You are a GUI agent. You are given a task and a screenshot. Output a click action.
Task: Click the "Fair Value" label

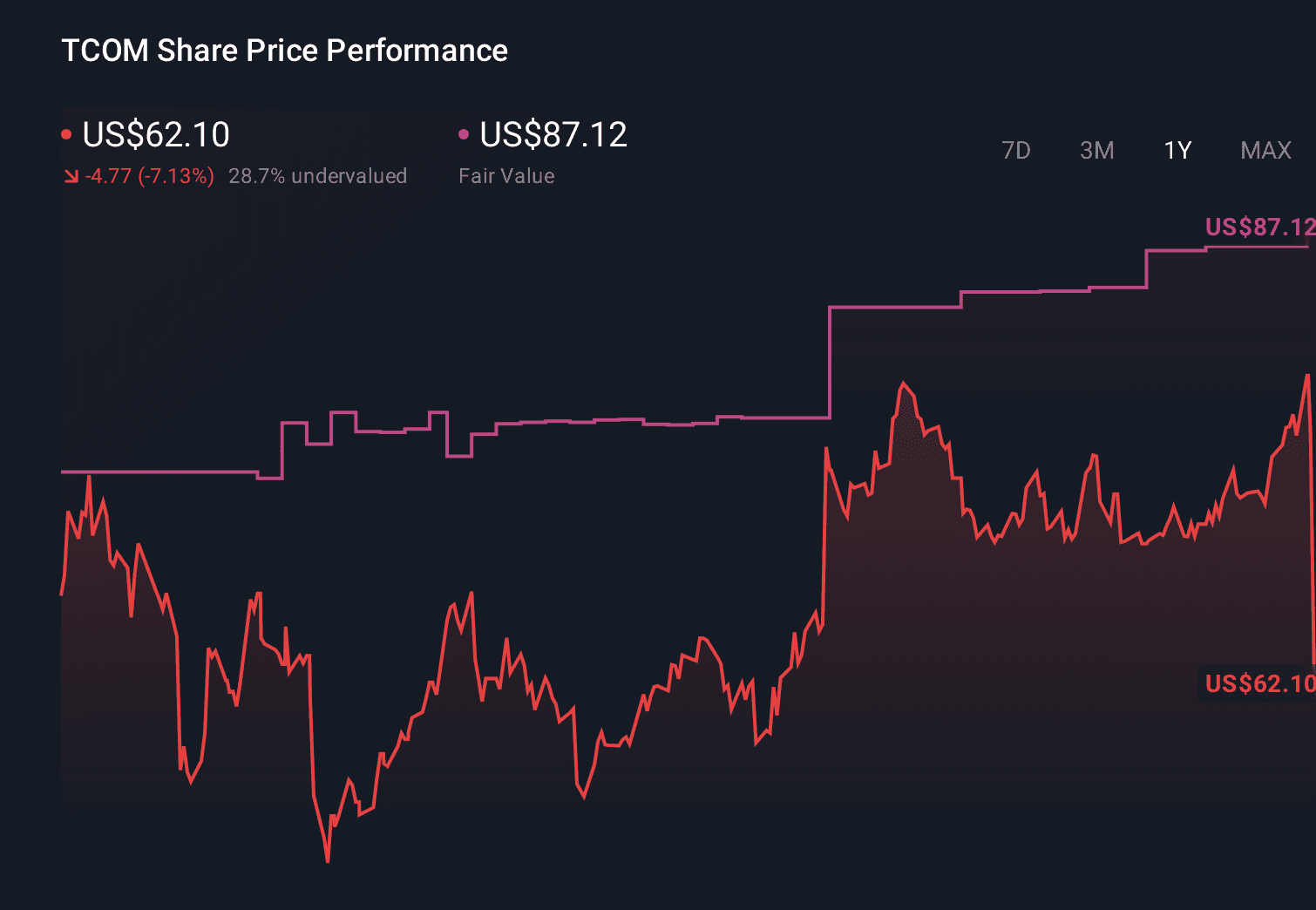[506, 176]
